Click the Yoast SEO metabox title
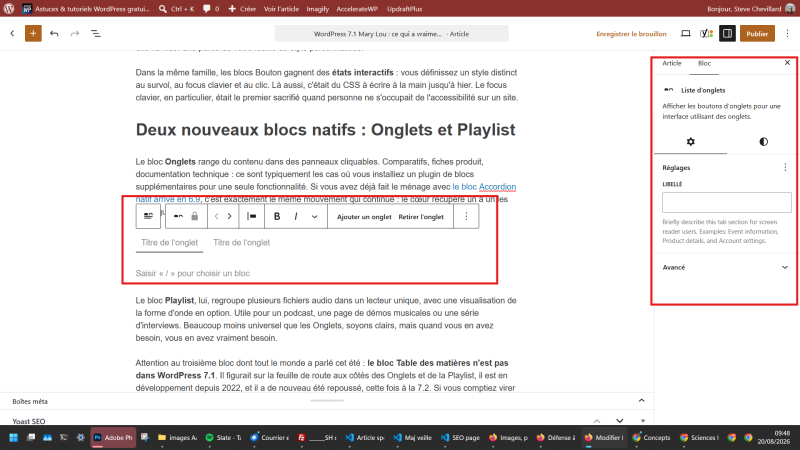The image size is (800, 450). 29,421
